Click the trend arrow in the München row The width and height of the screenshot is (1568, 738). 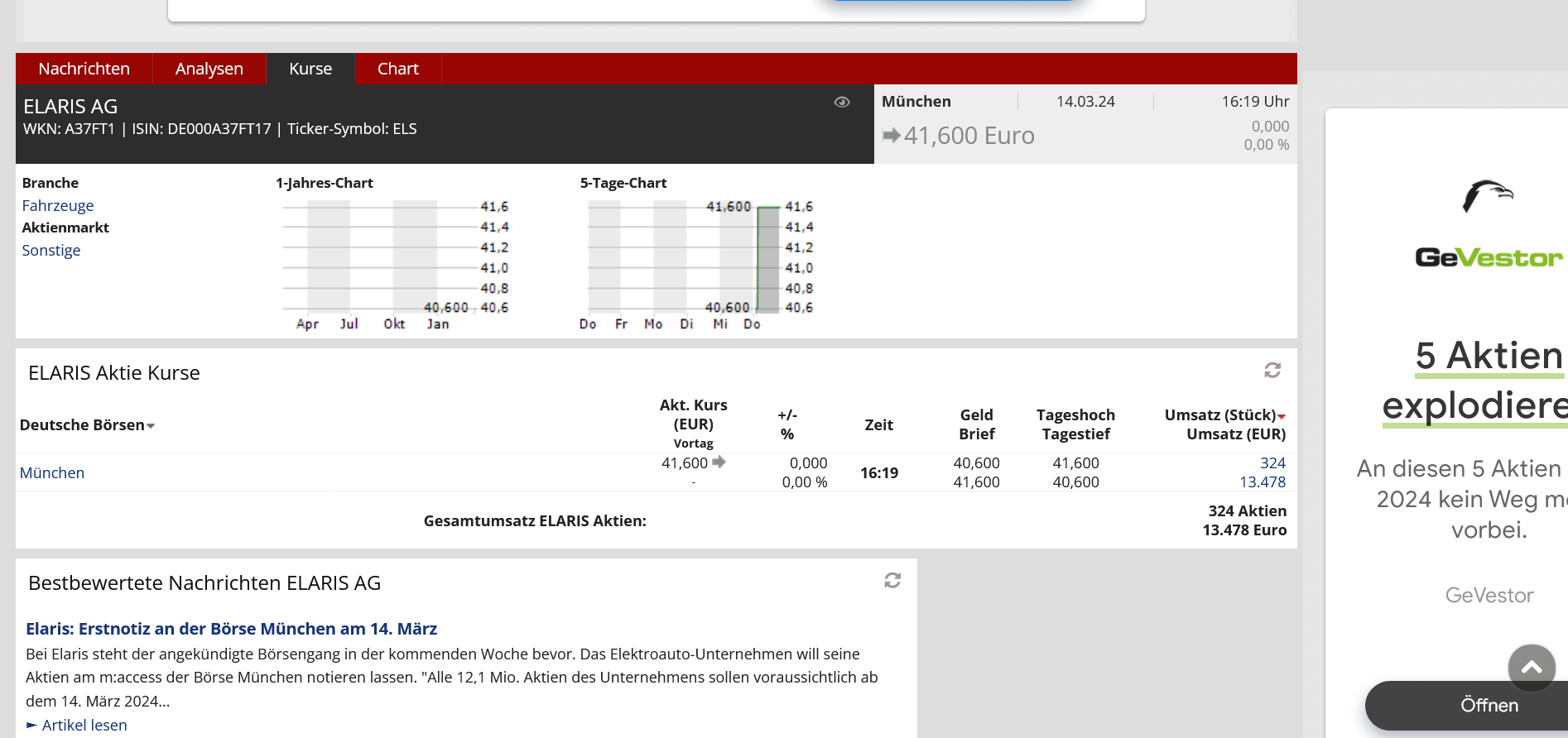719,462
